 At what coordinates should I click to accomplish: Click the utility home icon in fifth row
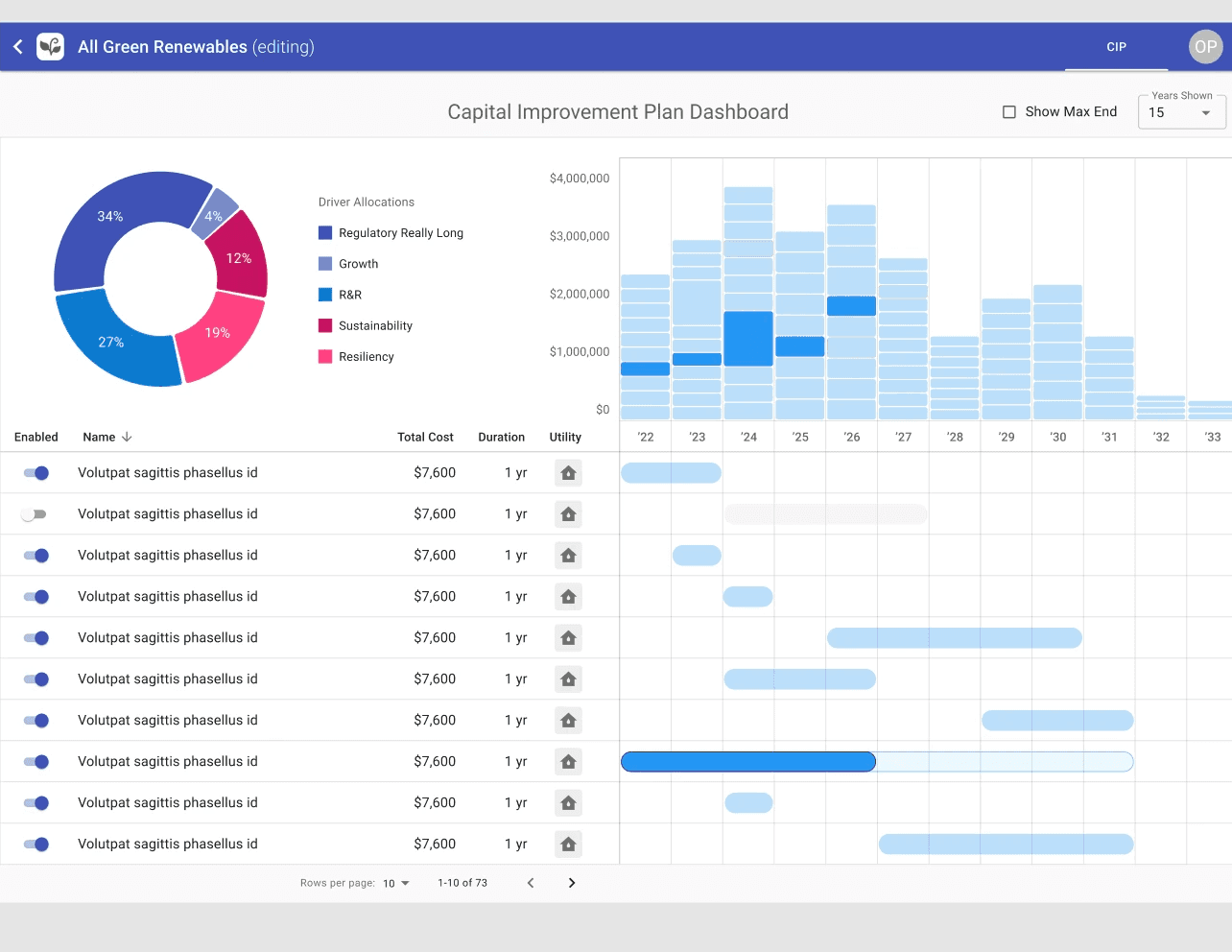(568, 638)
